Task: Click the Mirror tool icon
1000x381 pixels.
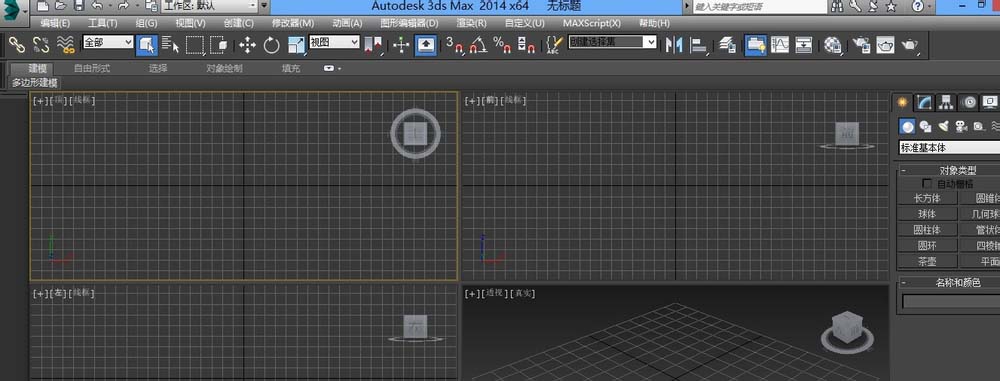Action: pos(674,45)
